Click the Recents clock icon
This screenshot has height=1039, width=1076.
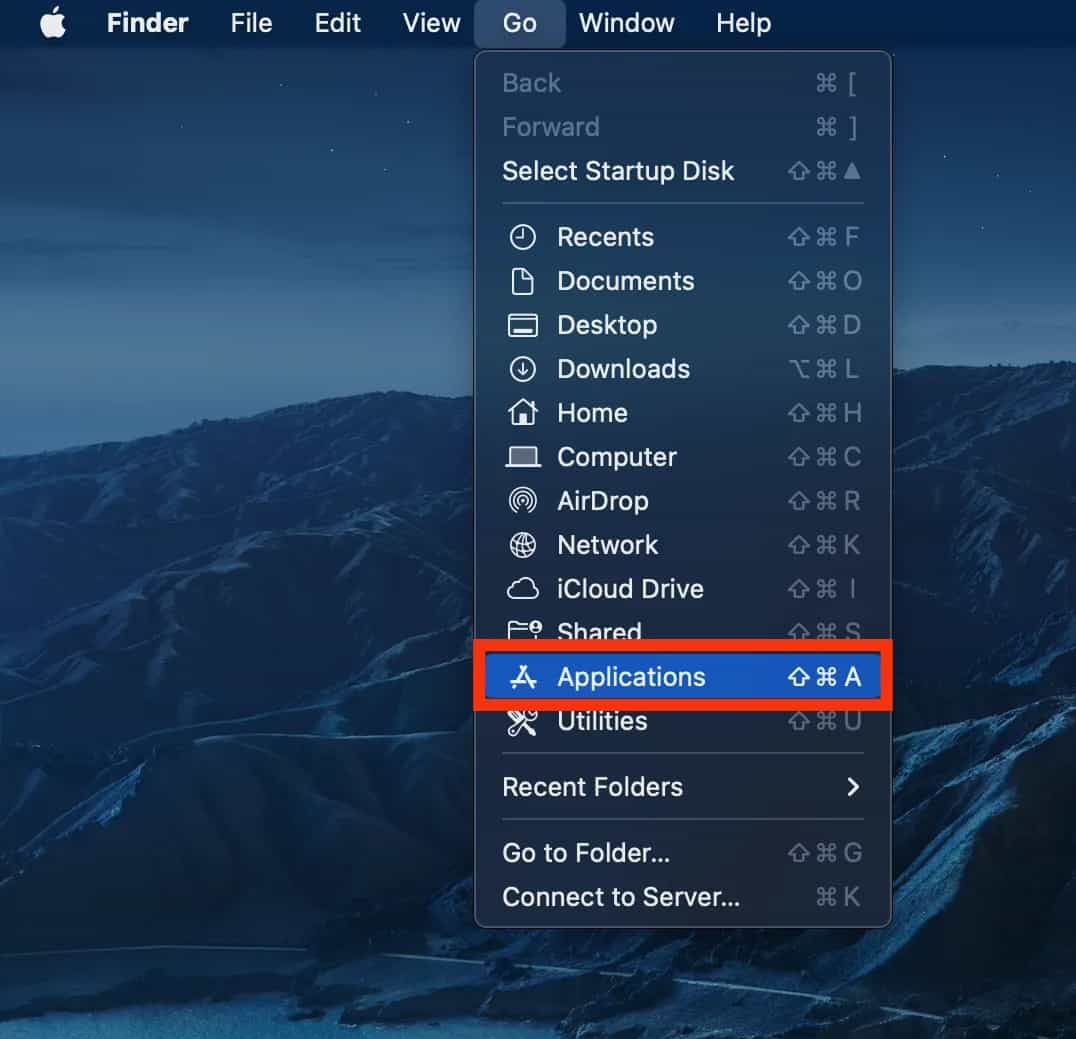522,237
